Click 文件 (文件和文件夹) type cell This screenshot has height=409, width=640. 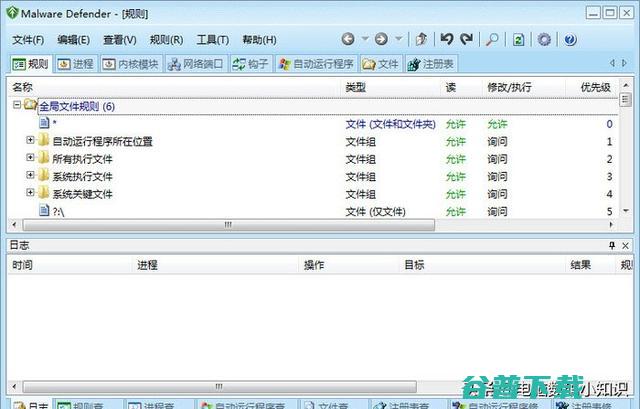391,124
